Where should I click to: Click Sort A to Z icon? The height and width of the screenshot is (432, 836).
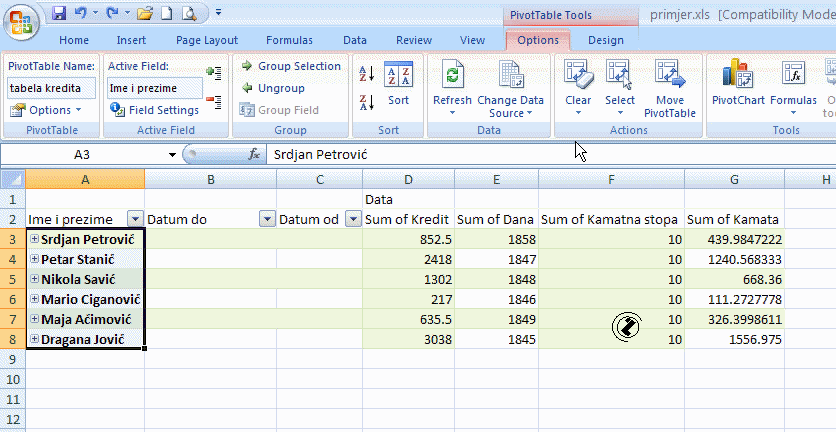pos(366,74)
